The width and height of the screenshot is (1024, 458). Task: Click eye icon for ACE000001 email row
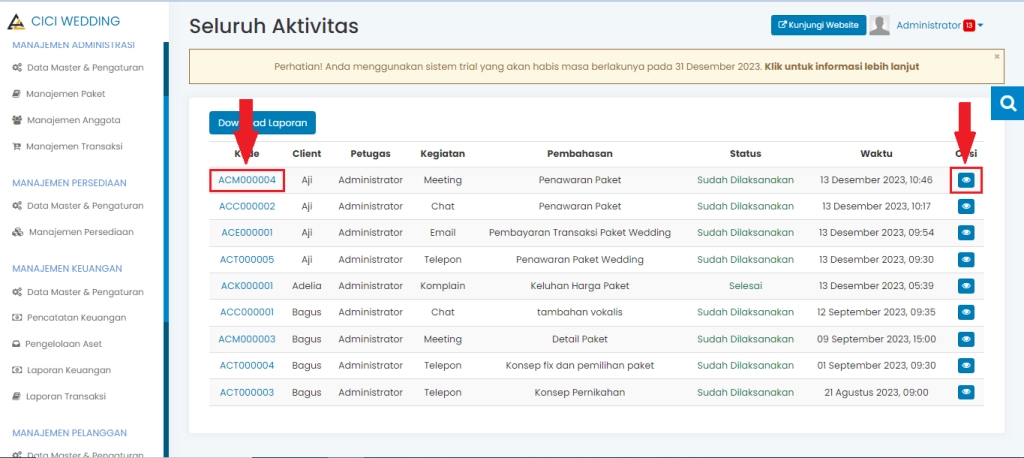click(x=966, y=233)
